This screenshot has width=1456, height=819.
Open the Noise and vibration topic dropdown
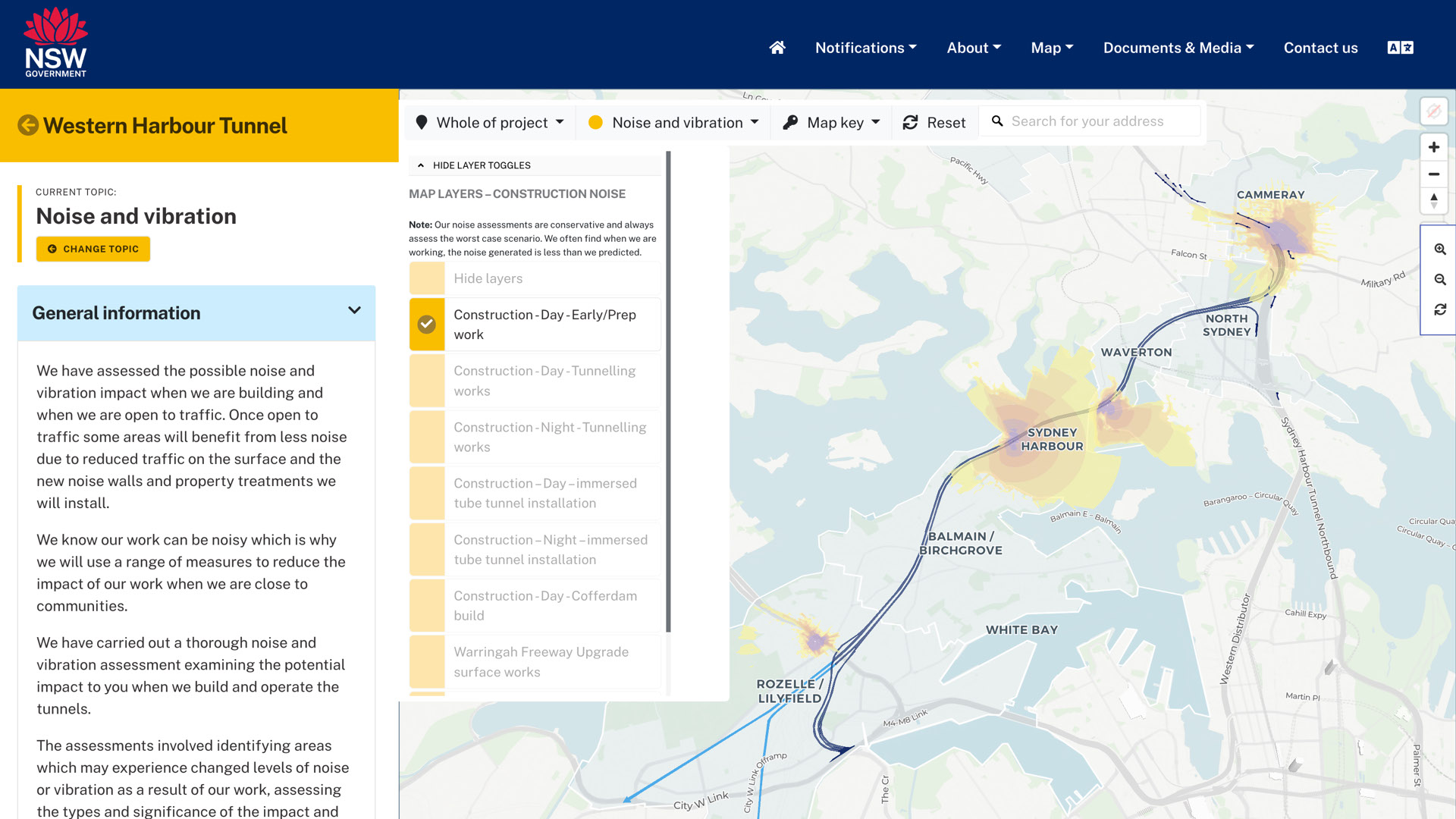[674, 123]
